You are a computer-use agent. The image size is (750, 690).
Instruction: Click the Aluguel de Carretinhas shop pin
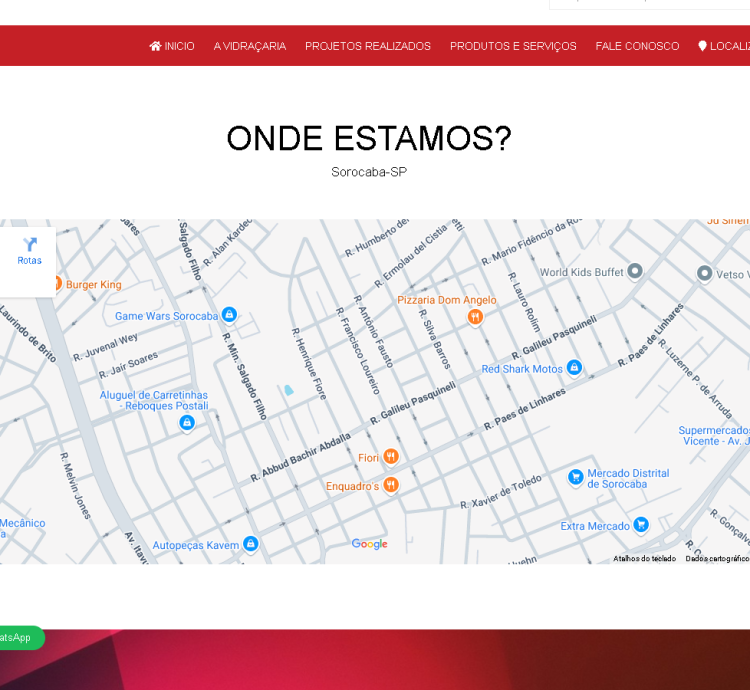186,423
